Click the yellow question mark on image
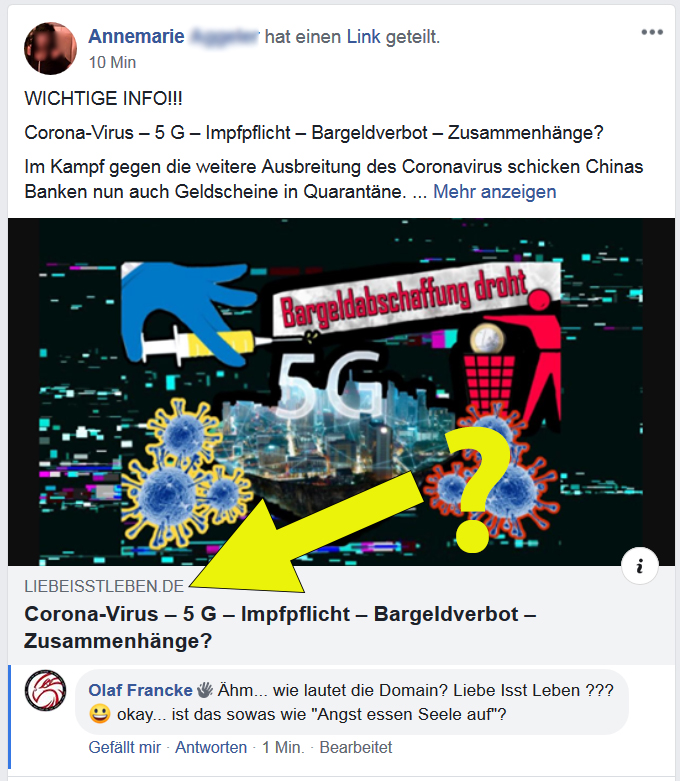Image resolution: width=680 pixels, height=781 pixels. [x=479, y=489]
